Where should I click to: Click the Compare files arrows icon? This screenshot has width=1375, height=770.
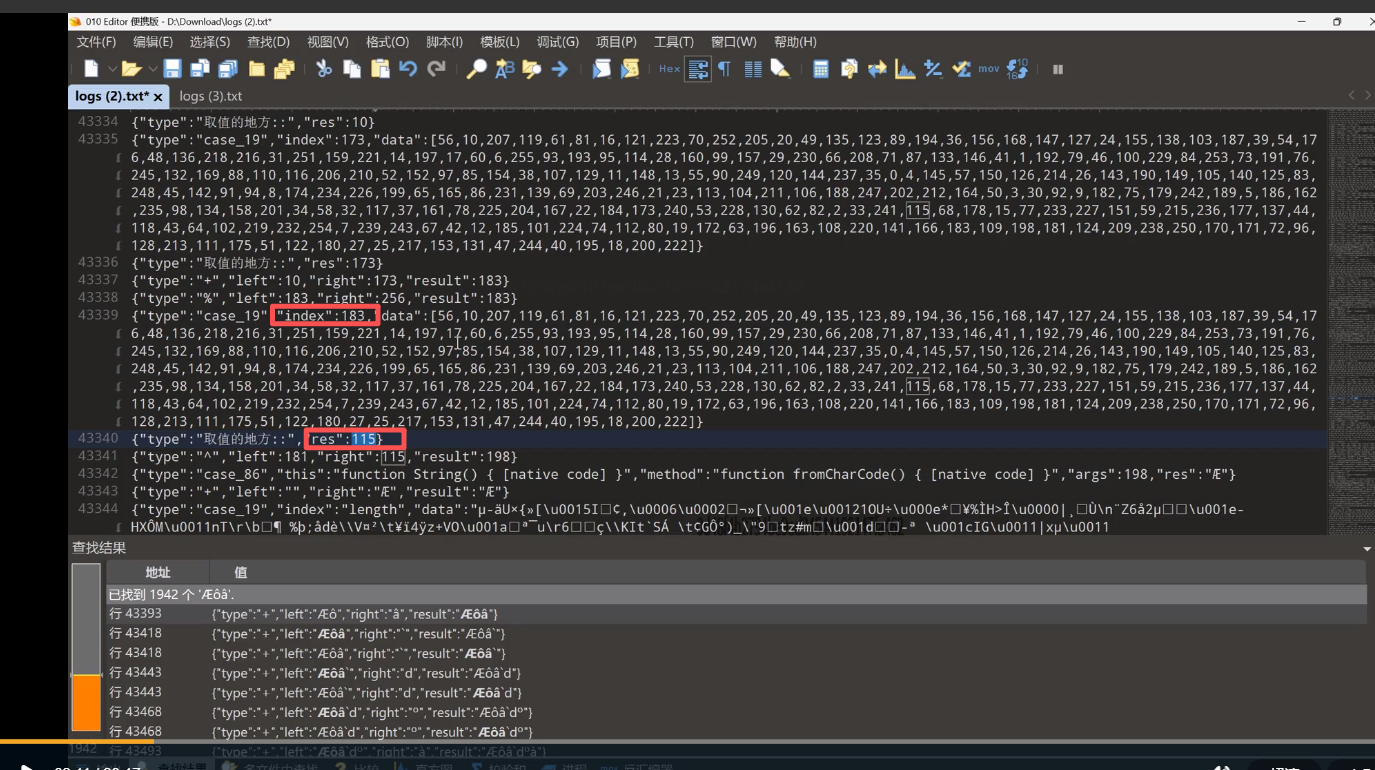coord(877,69)
